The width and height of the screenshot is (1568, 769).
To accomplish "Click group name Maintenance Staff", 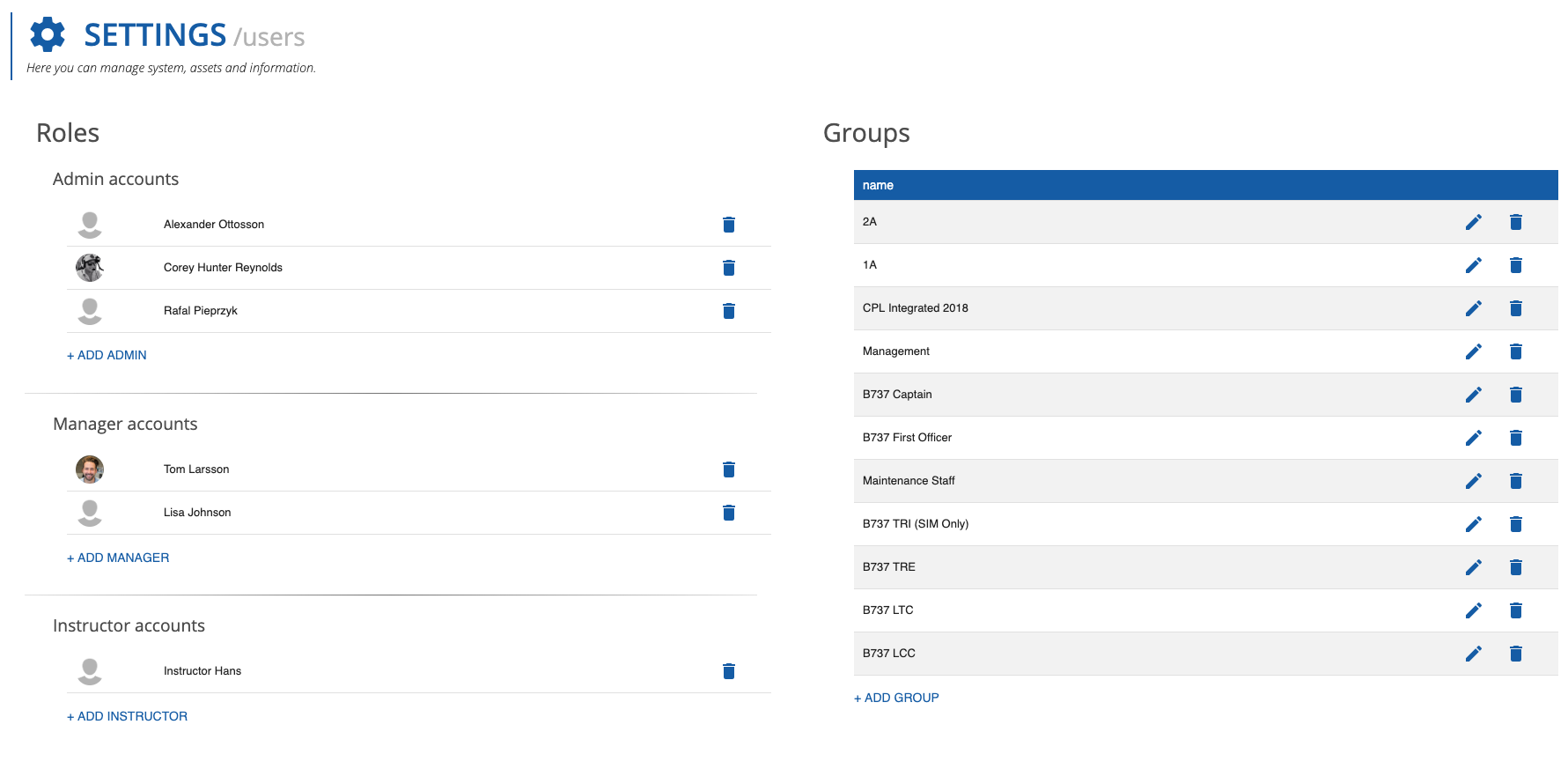I will pyautogui.click(x=909, y=481).
